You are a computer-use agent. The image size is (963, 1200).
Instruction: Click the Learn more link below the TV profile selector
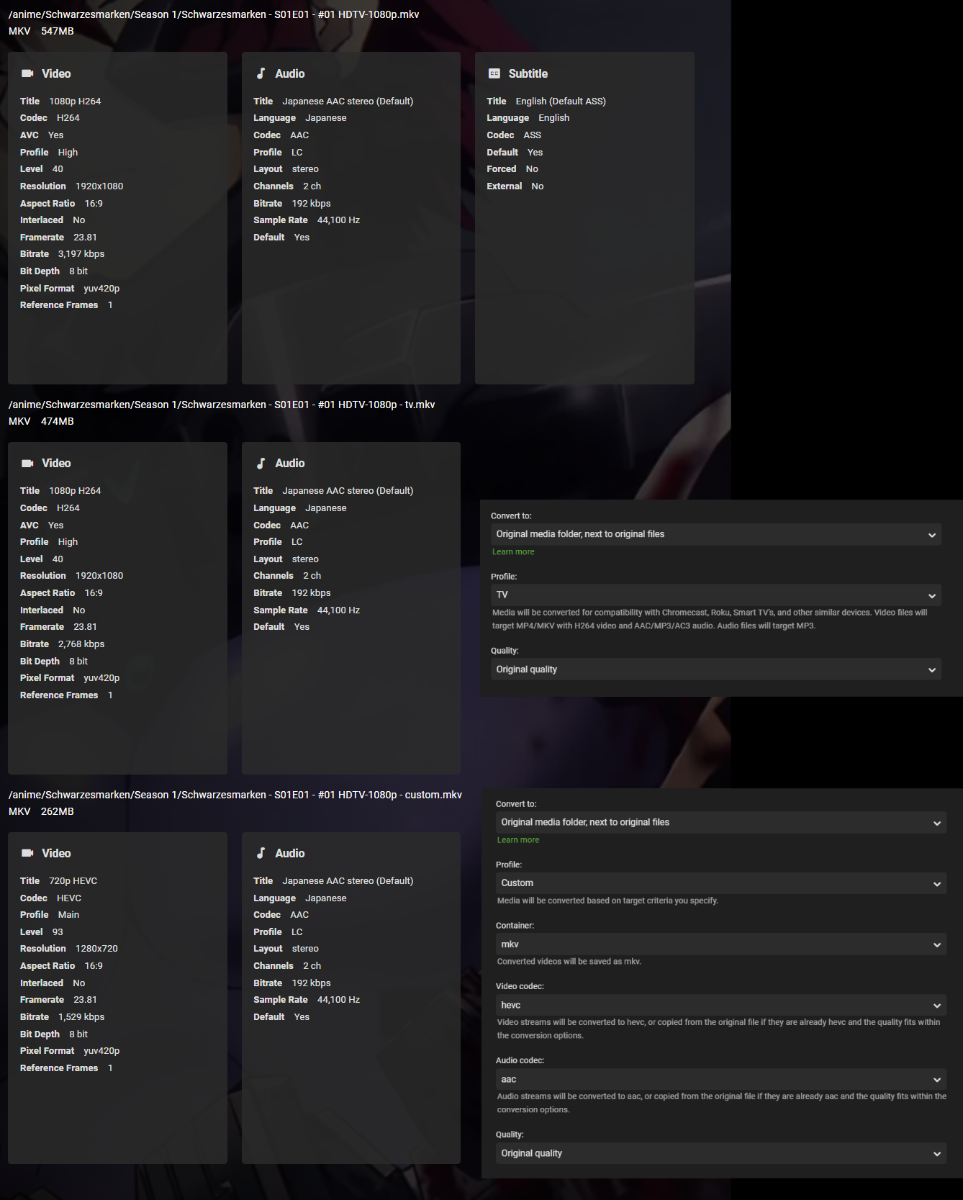[513, 551]
